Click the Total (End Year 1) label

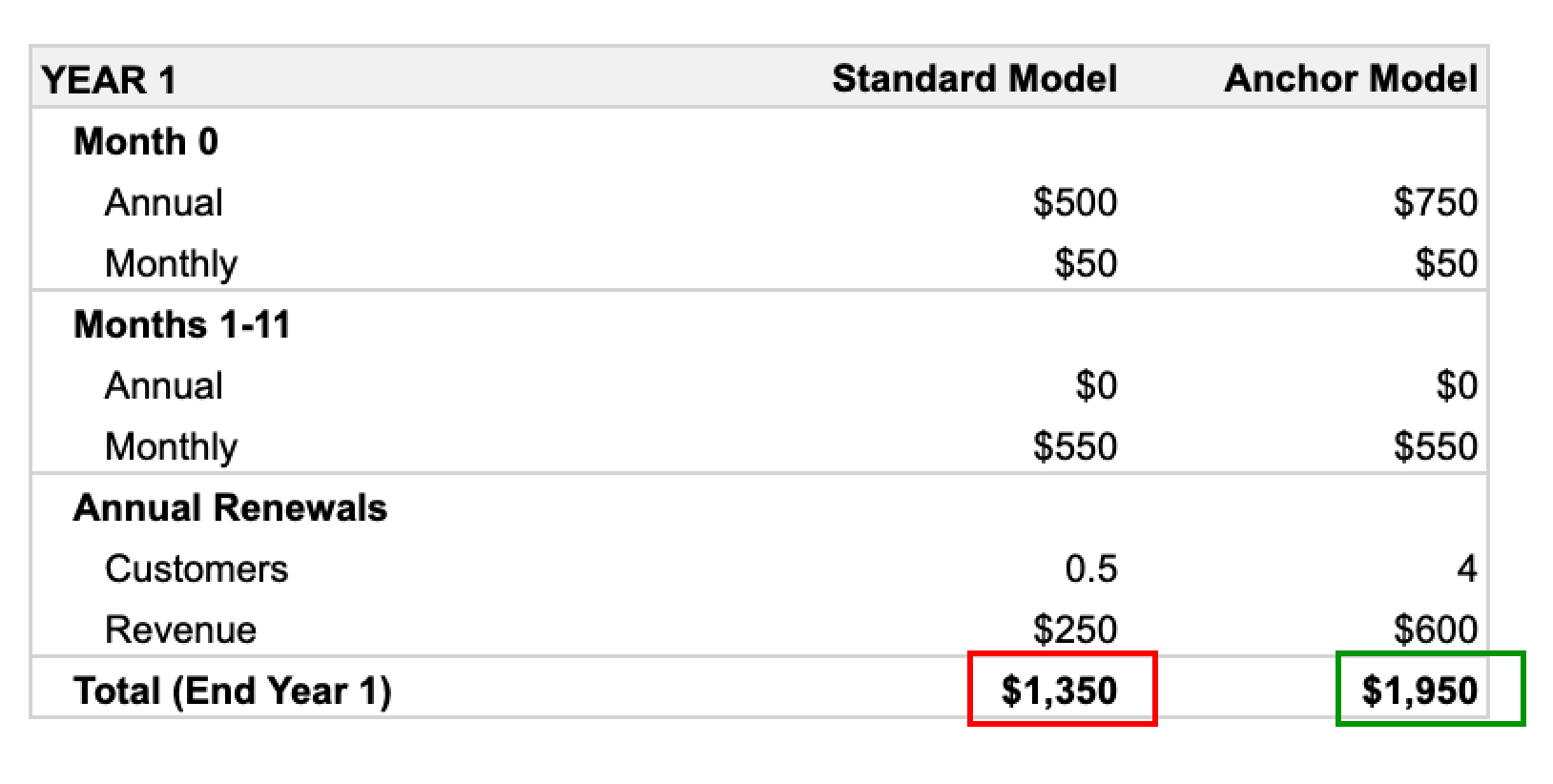[x=233, y=691]
